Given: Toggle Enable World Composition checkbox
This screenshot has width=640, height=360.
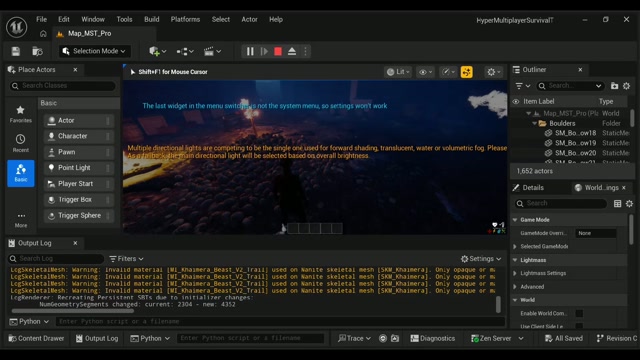Looking at the screenshot, I should coord(579,313).
